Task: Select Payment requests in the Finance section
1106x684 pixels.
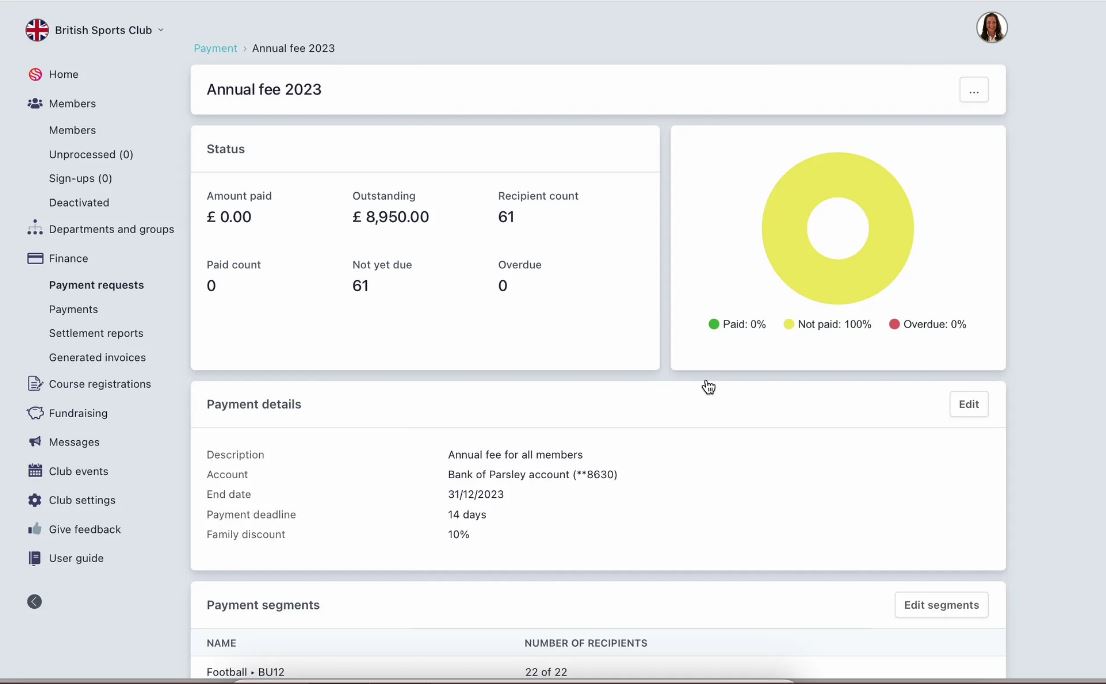Action: 96,284
